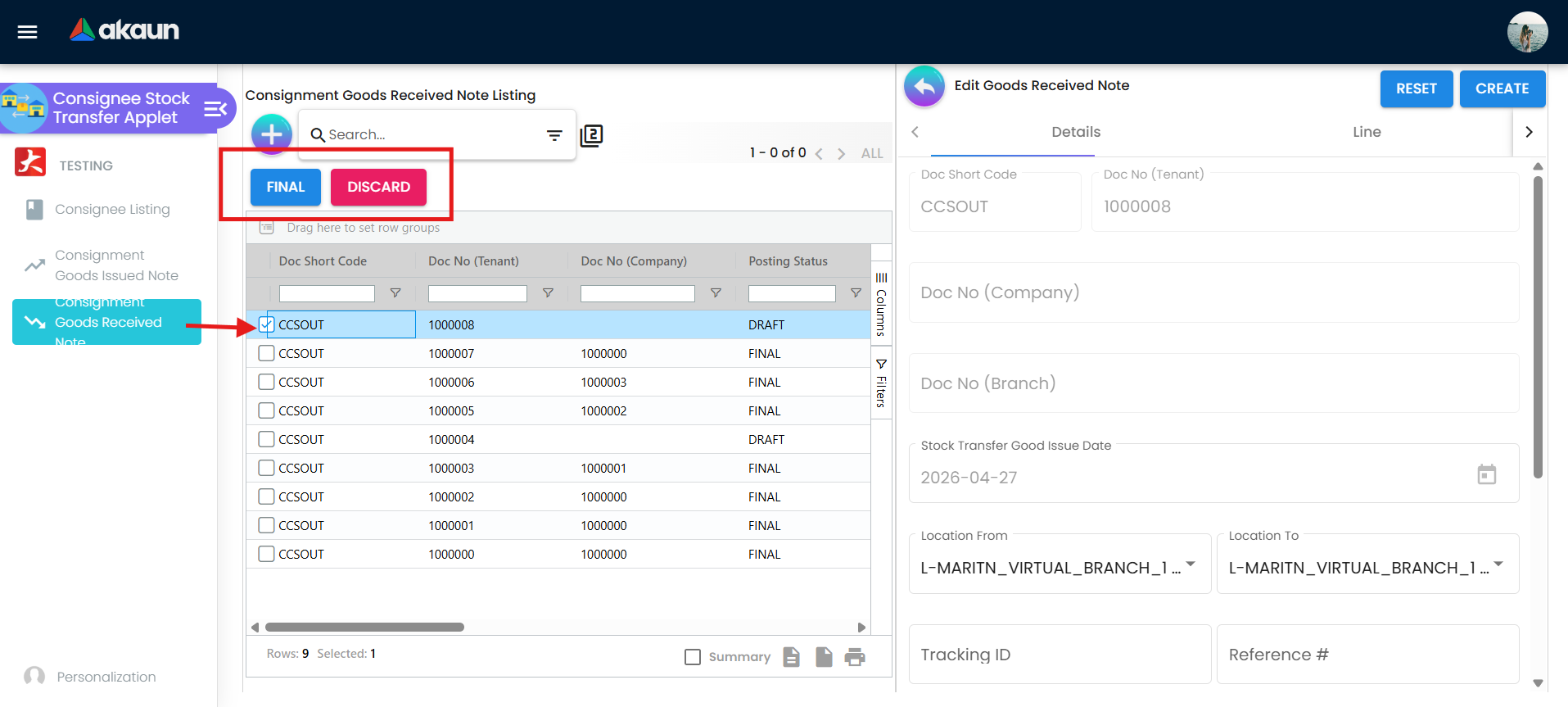Open calendar picker for Stock Transfer date

point(1486,474)
